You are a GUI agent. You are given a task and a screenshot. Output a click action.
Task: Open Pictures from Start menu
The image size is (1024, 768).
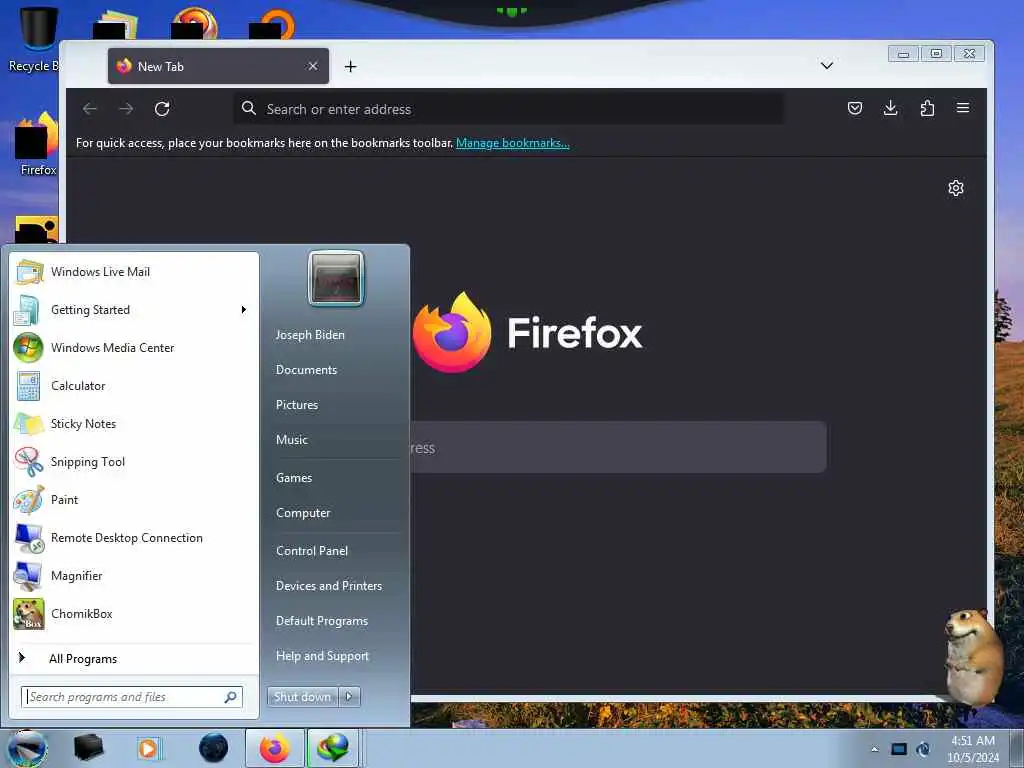click(x=296, y=405)
